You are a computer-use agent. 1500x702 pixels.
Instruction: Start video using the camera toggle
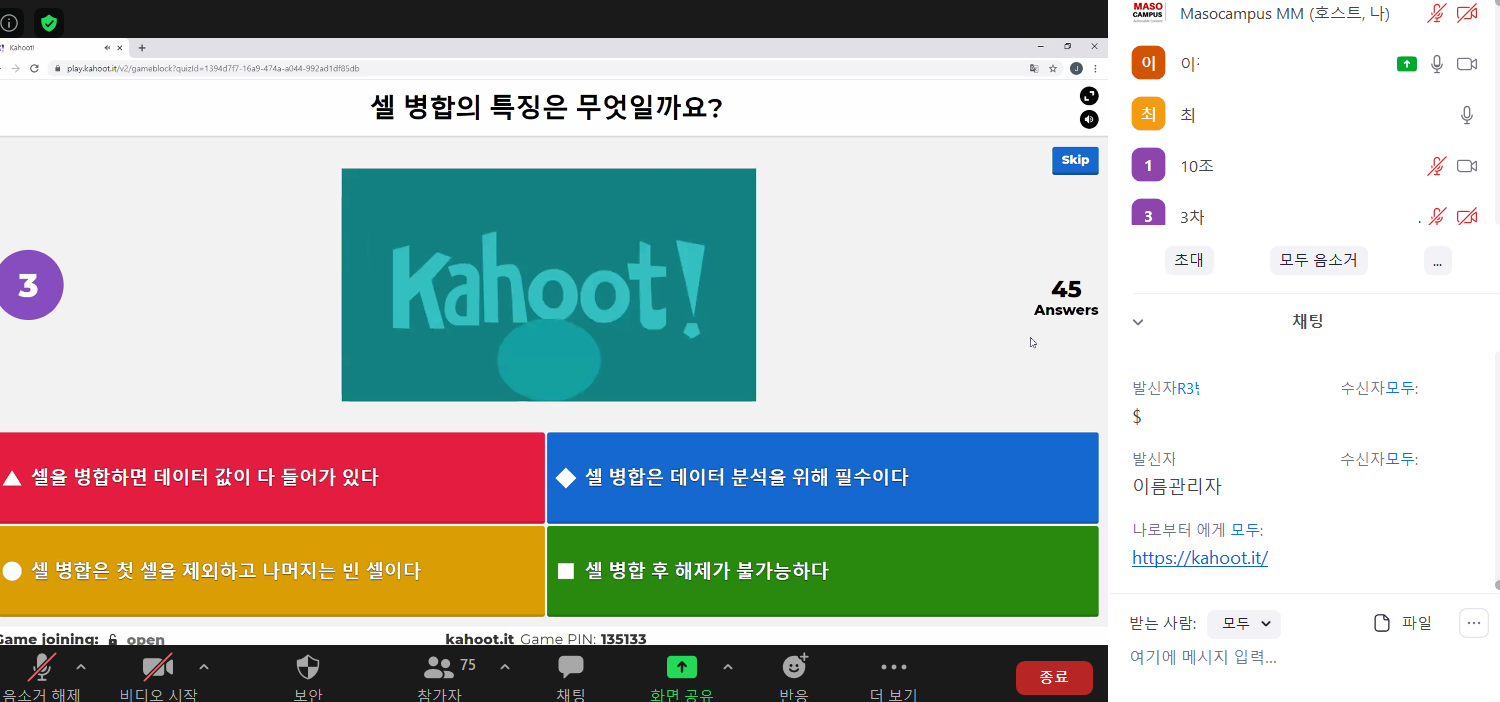[158, 667]
